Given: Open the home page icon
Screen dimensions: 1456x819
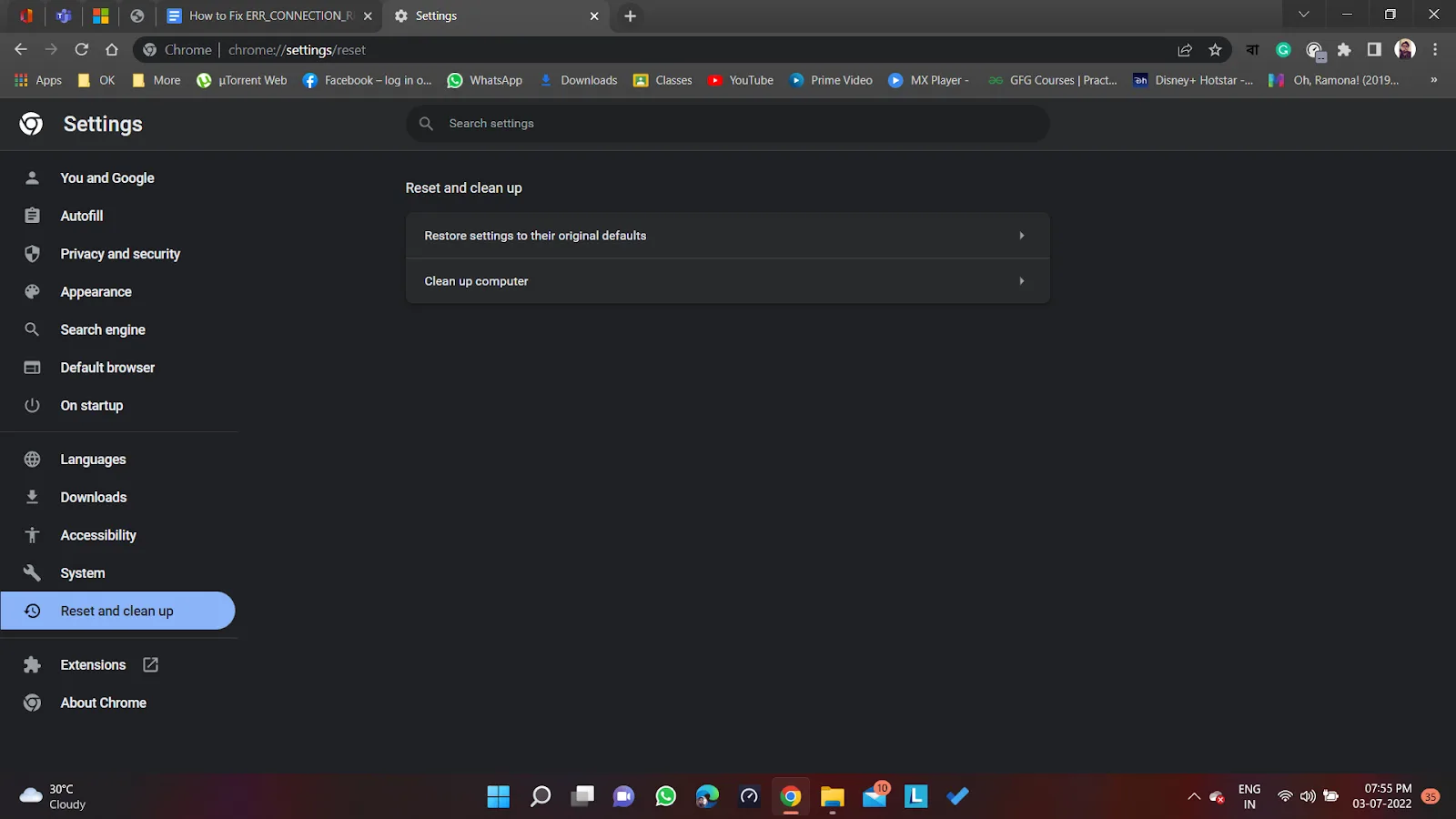Looking at the screenshot, I should (x=112, y=50).
